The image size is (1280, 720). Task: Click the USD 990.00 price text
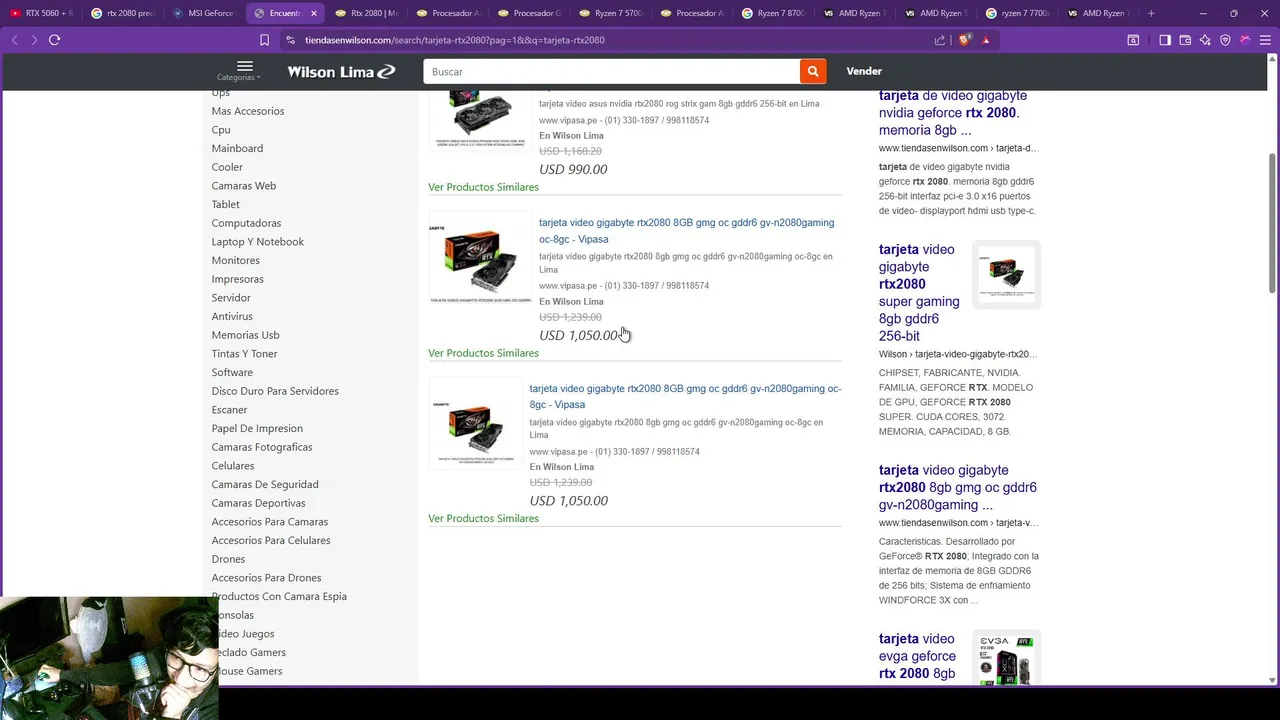pyautogui.click(x=573, y=169)
